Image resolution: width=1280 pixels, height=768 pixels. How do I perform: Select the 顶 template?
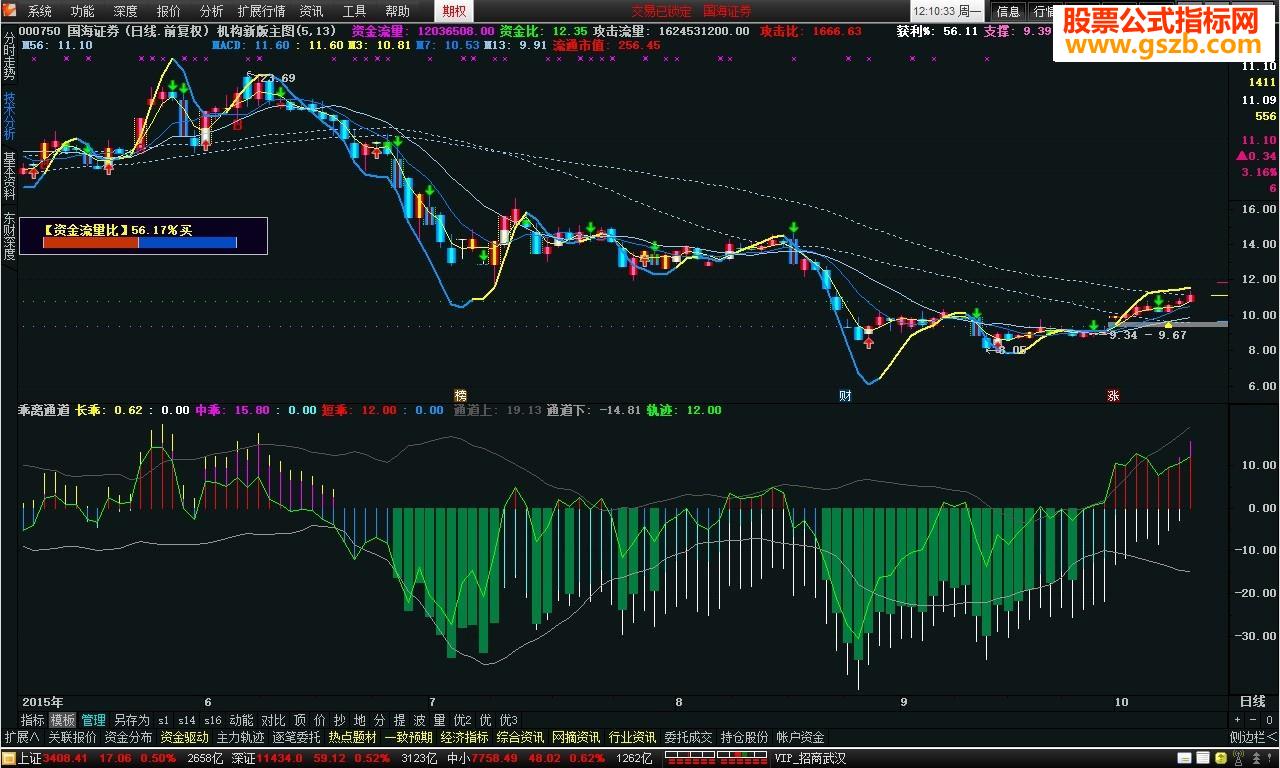300,720
